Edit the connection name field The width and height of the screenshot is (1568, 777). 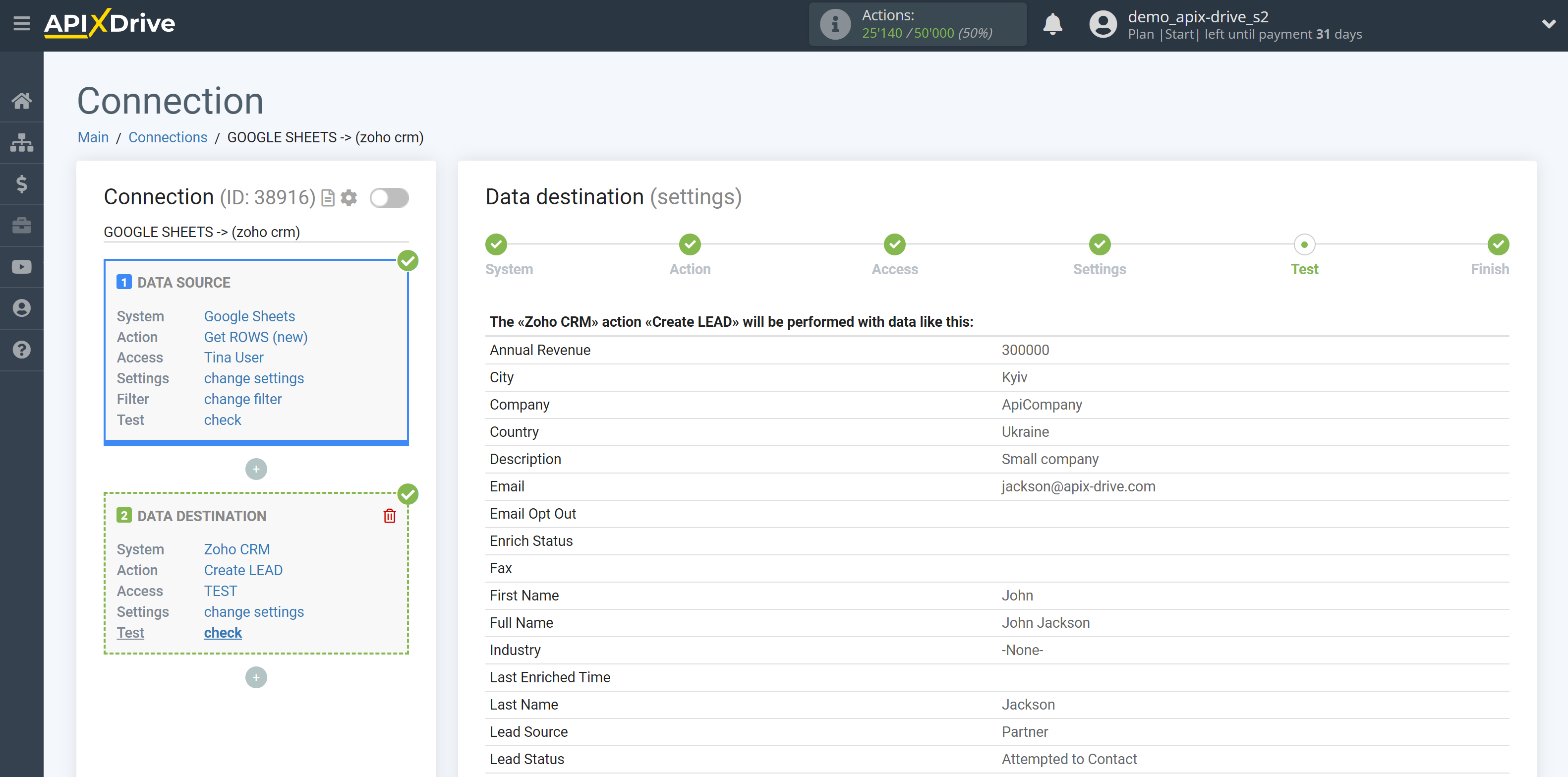[256, 232]
